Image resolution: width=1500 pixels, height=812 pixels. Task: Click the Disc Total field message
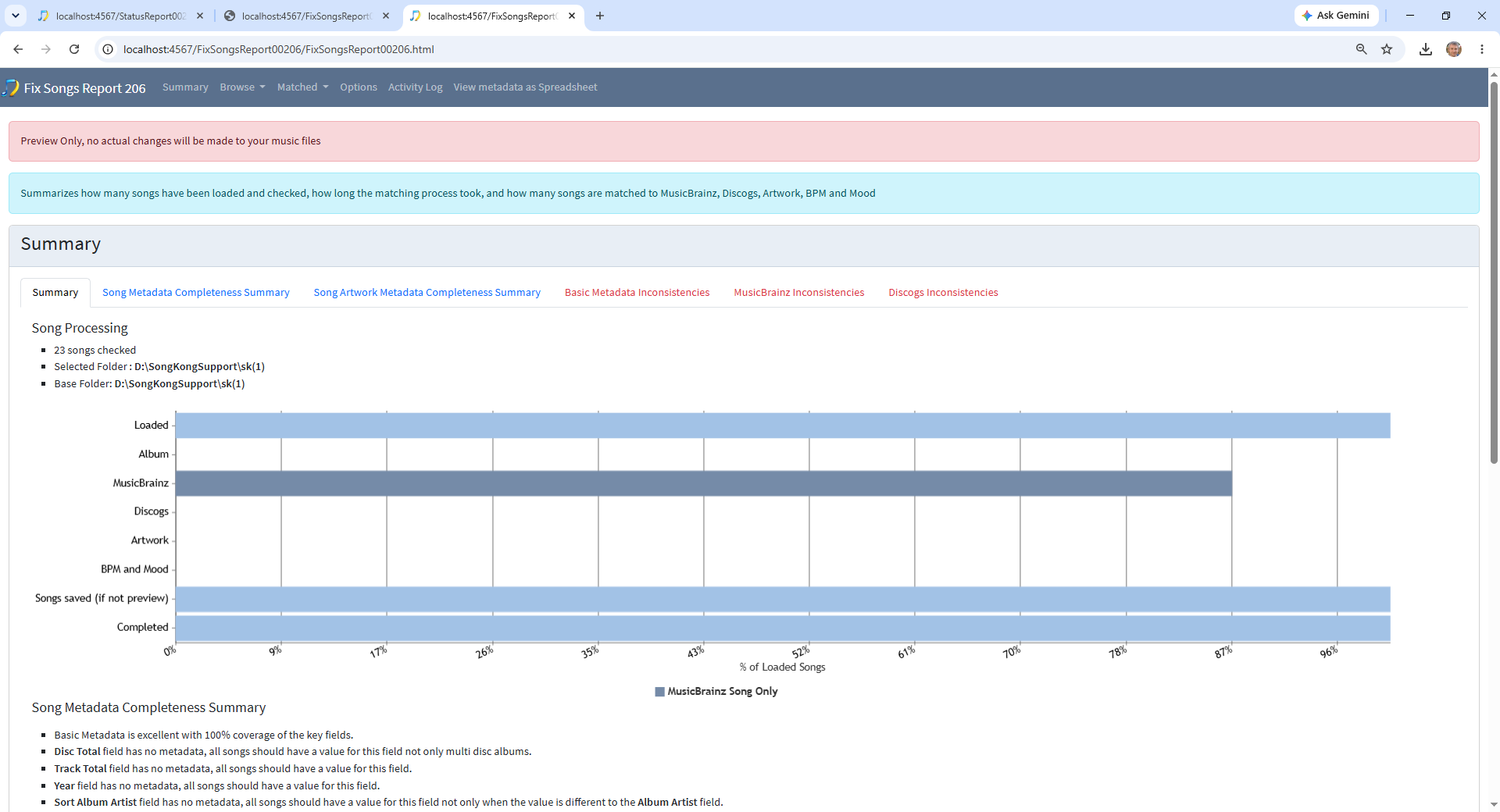tap(293, 752)
